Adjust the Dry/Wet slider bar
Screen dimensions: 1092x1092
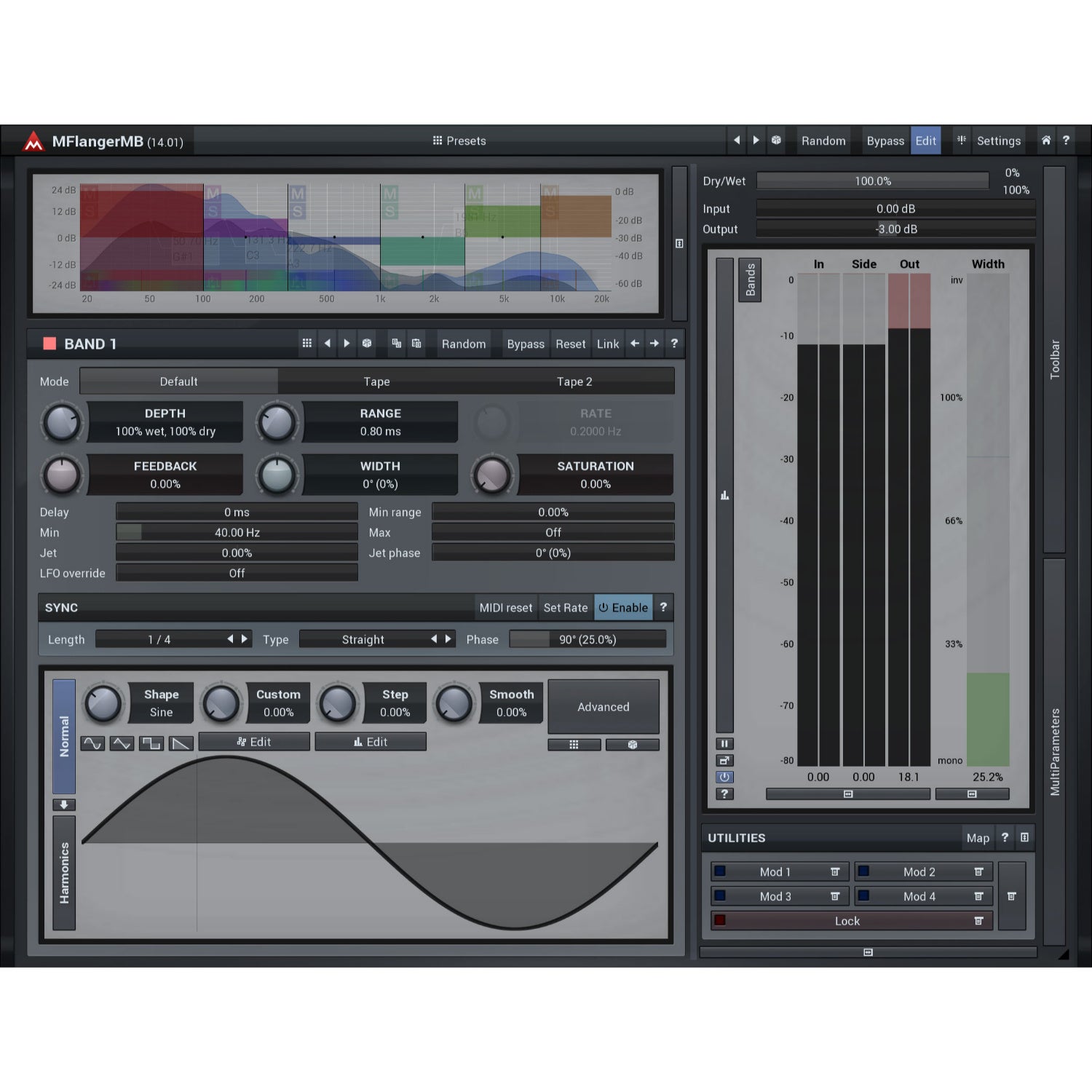tap(873, 181)
